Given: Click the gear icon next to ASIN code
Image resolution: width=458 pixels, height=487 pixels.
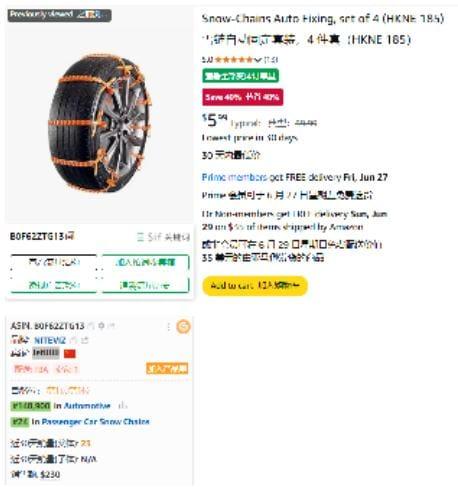Looking at the screenshot, I should pyautogui.click(x=101, y=325).
